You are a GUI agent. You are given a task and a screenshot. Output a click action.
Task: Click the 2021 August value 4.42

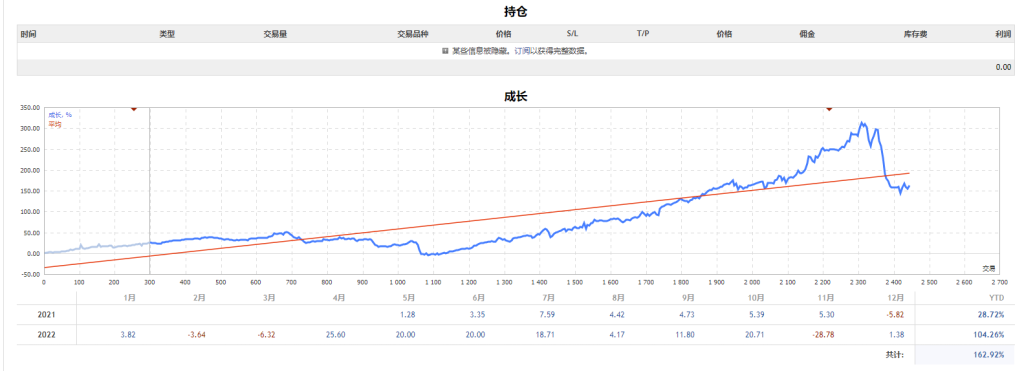tap(617, 315)
